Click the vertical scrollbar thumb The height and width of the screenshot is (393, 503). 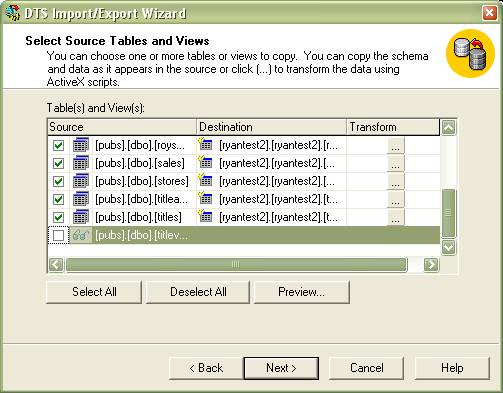pos(449,213)
